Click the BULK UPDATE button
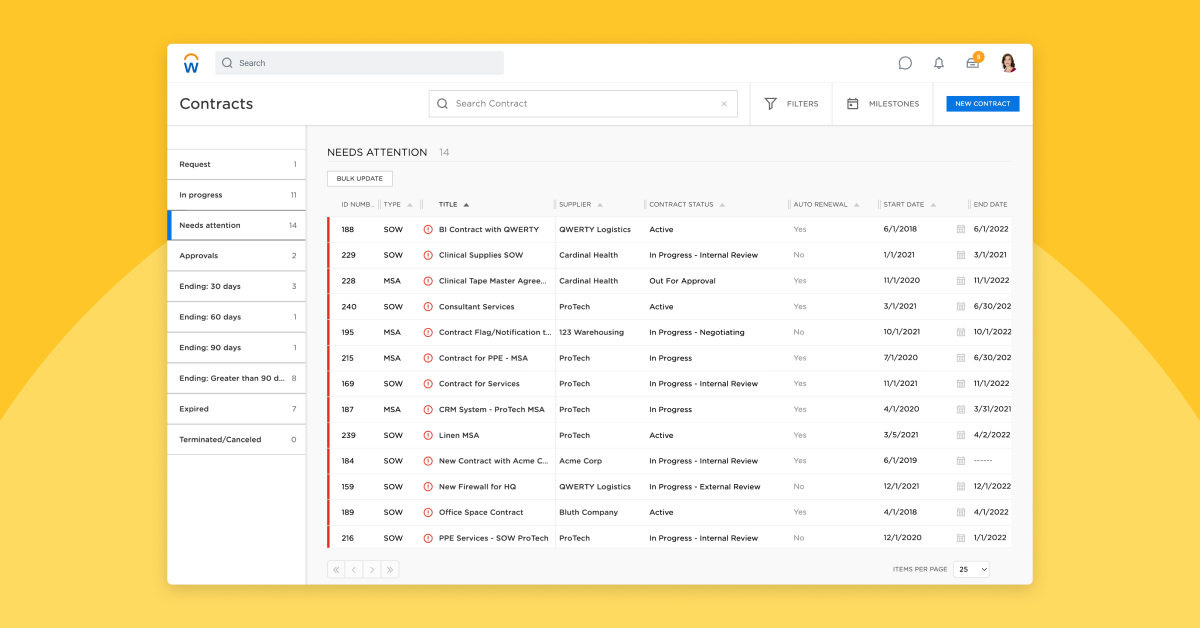Viewport: 1200px width, 628px height. [359, 177]
